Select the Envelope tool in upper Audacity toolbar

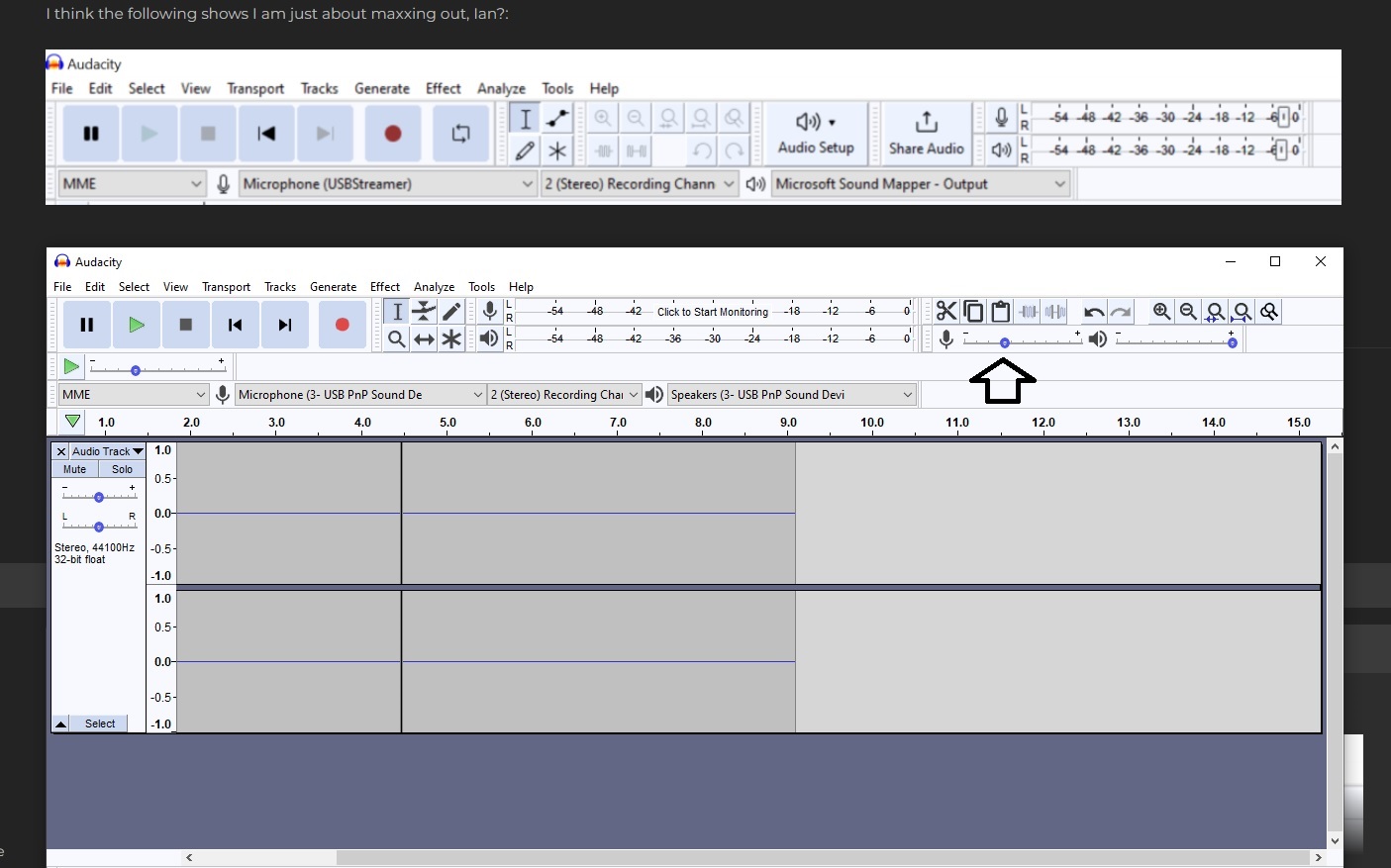[557, 119]
